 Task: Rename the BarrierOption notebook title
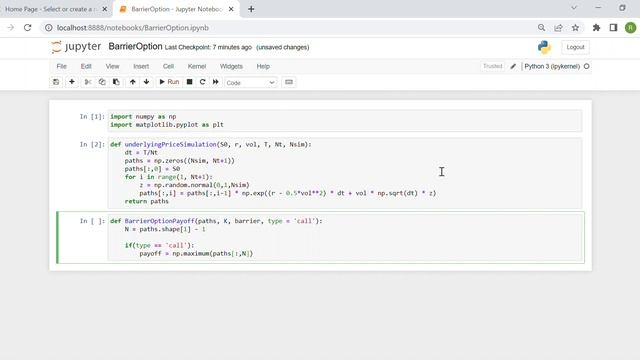point(135,47)
